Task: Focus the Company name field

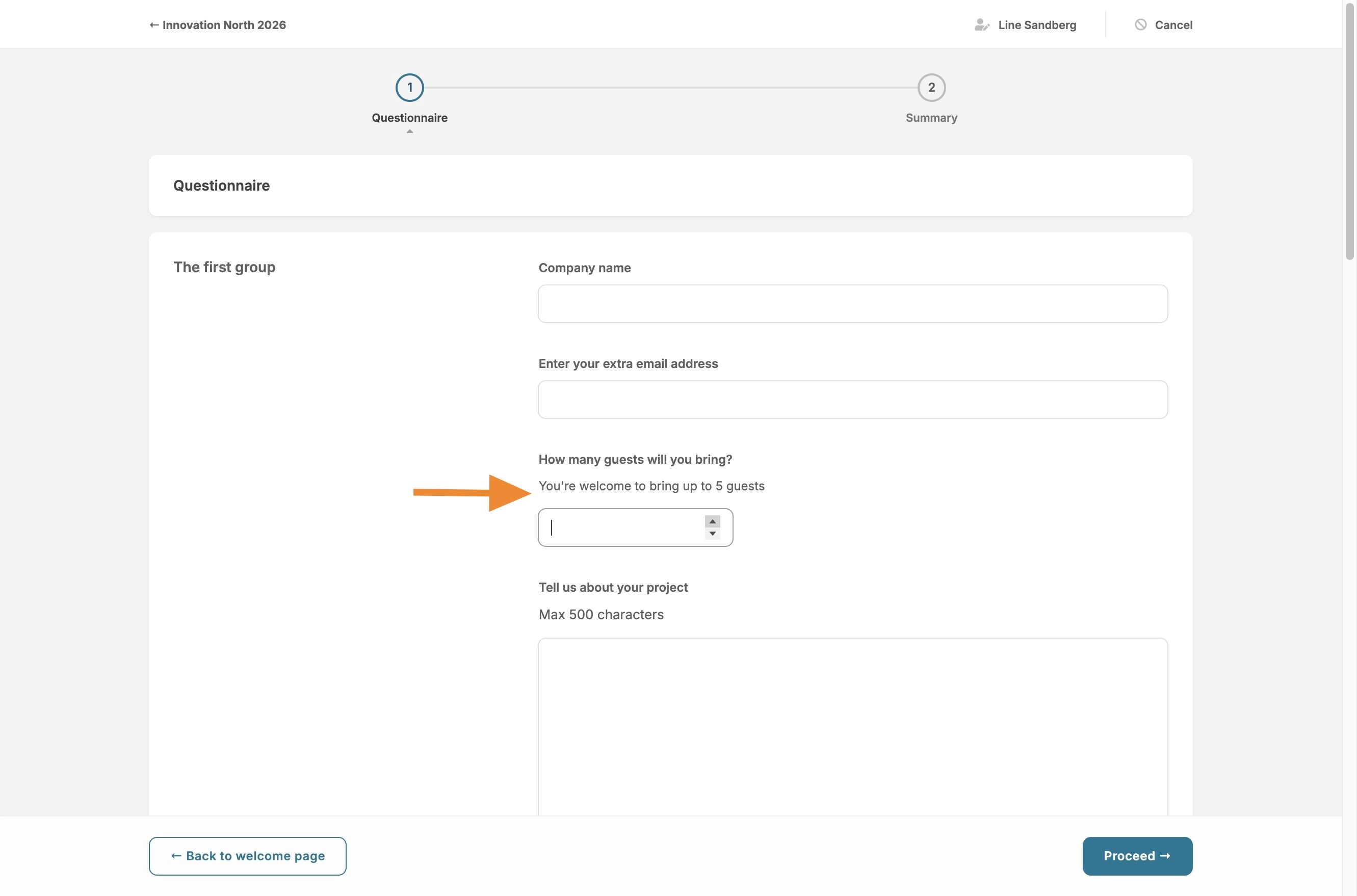Action: (852, 303)
